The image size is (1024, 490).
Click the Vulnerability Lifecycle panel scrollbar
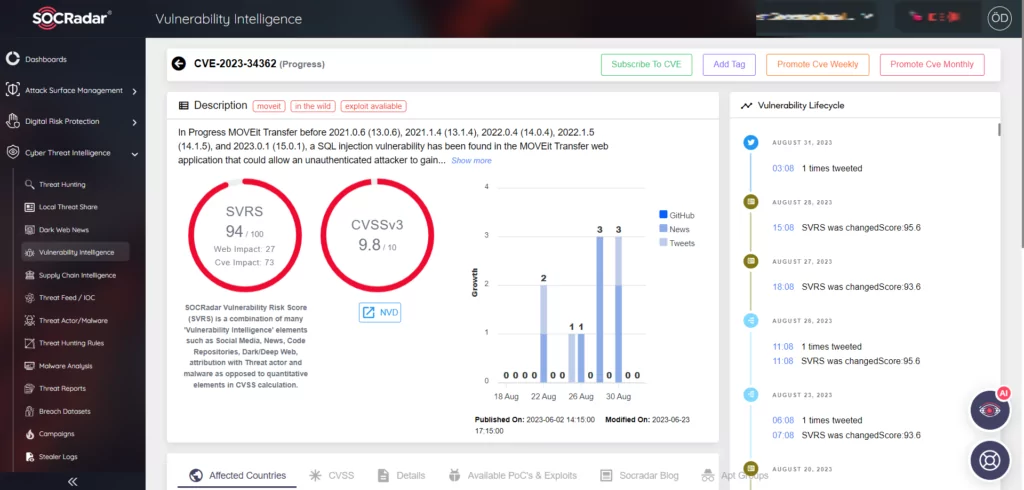[x=999, y=129]
